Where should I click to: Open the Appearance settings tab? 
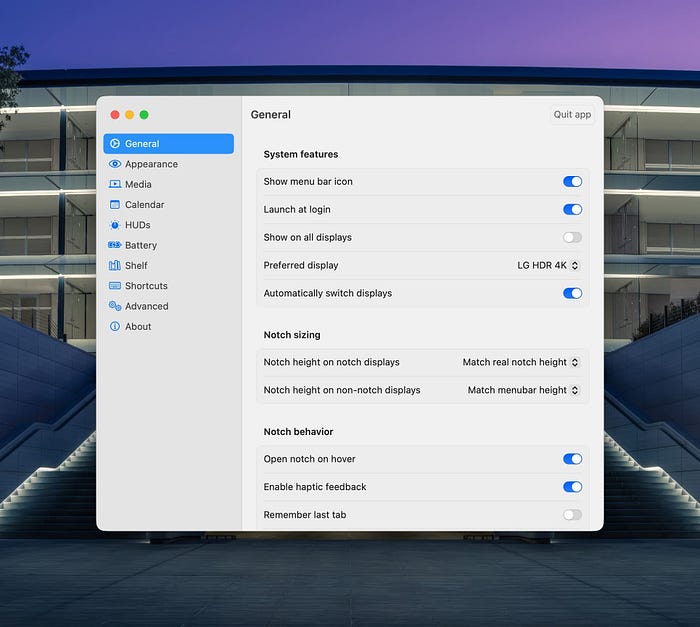[x=168, y=164]
